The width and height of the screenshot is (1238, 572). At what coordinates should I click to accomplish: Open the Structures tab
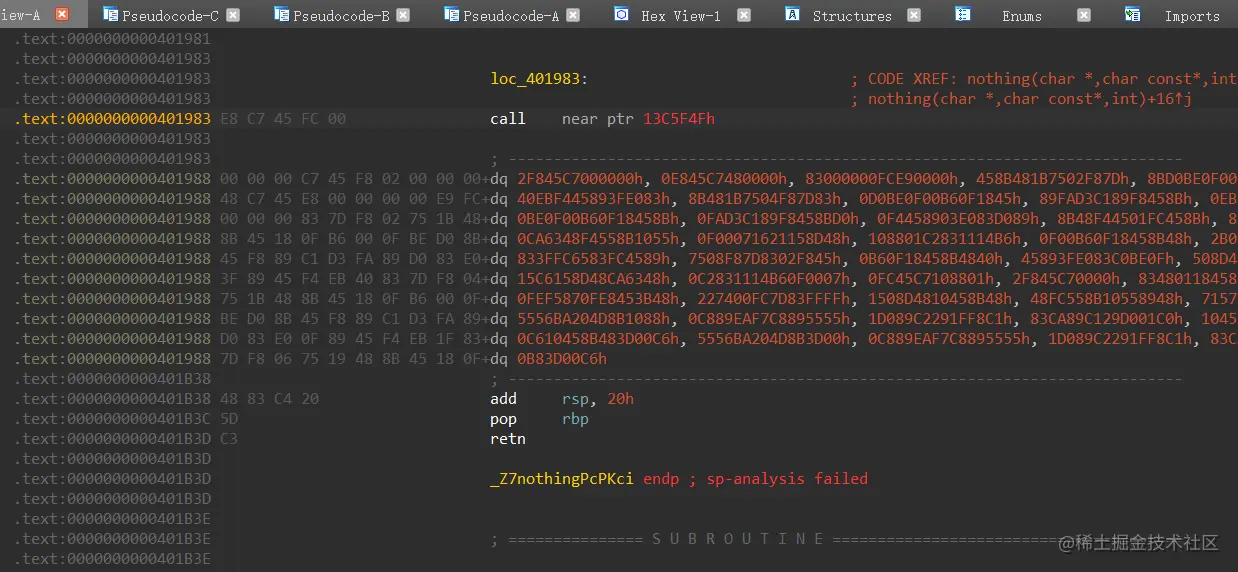click(852, 16)
